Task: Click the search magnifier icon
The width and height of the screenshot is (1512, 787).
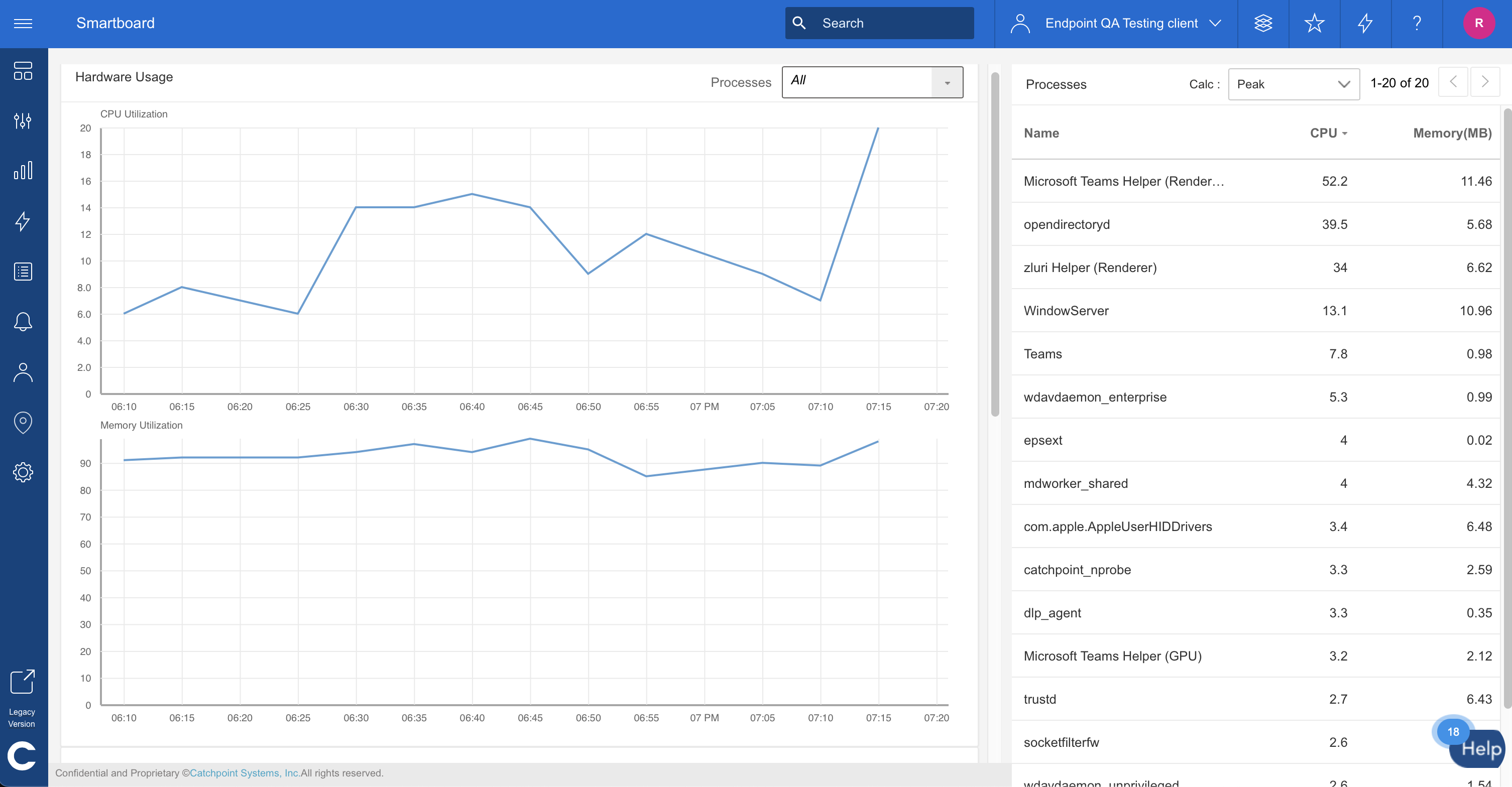Action: 799,23
